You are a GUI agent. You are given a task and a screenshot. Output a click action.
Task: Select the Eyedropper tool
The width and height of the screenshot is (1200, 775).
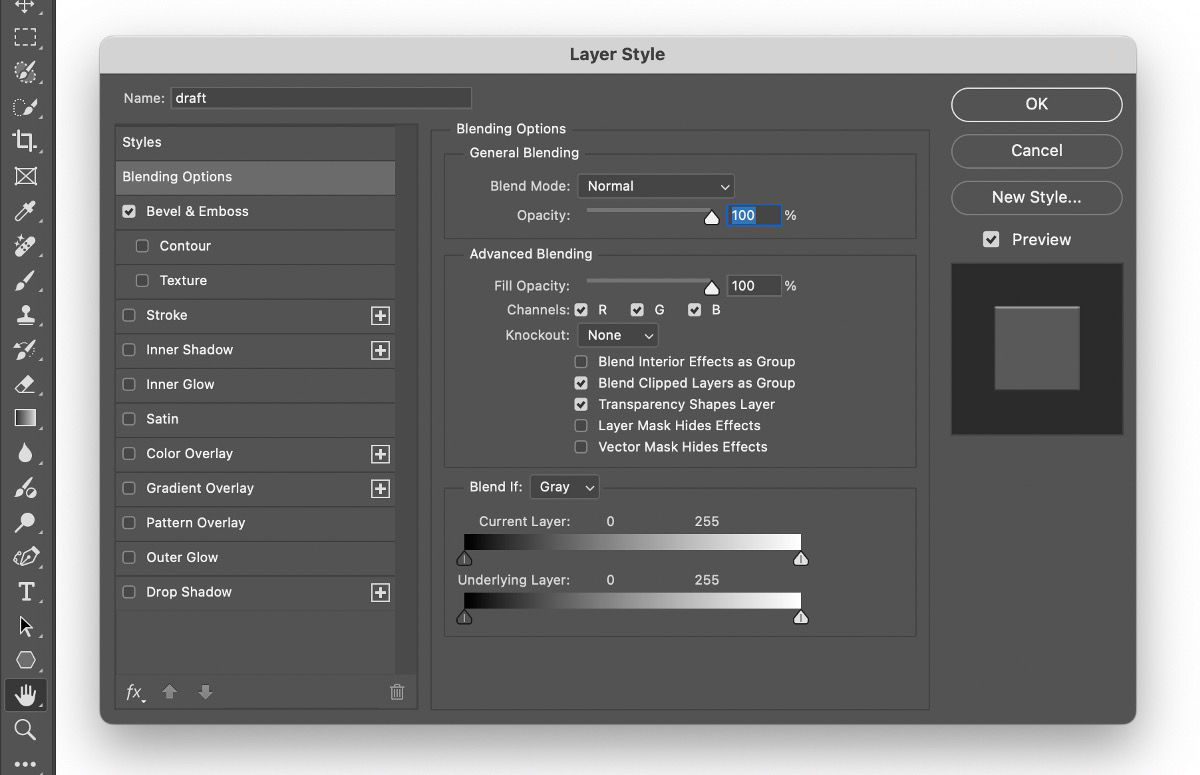pos(27,211)
